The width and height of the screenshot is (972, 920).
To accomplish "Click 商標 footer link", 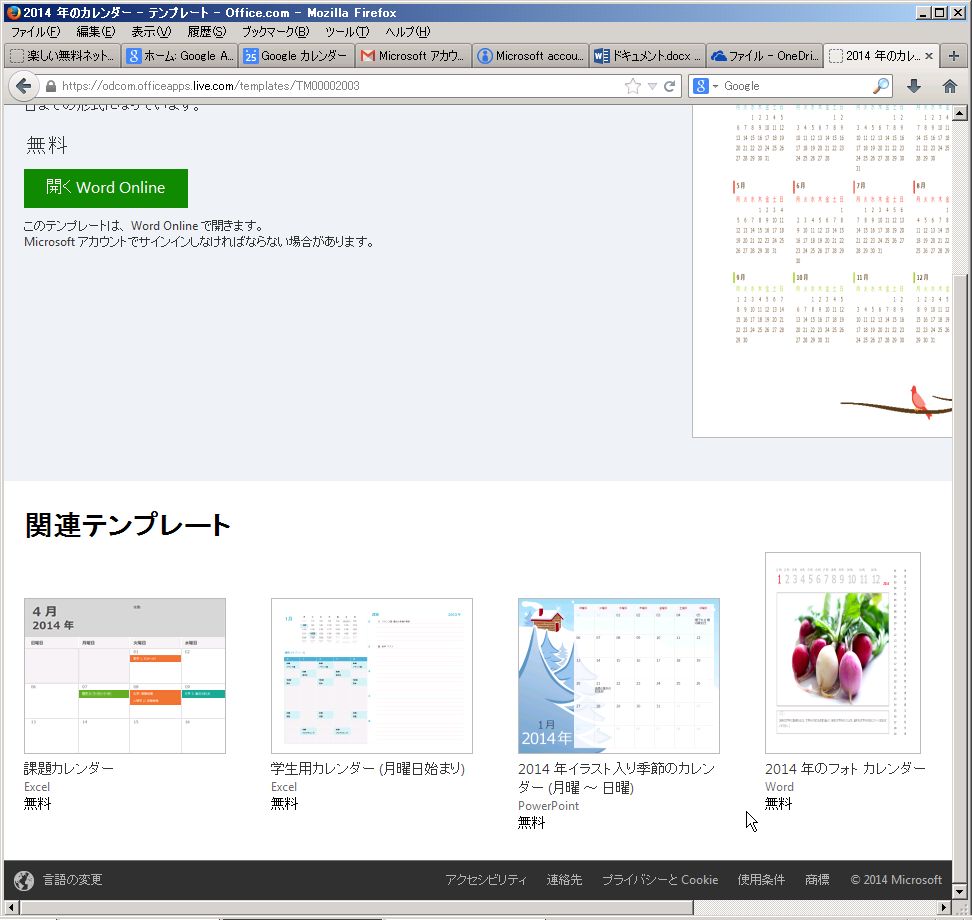I will [x=817, y=880].
